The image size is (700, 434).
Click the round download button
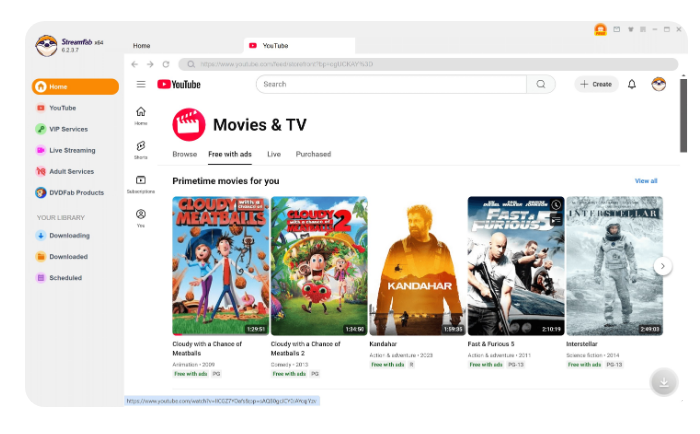664,382
